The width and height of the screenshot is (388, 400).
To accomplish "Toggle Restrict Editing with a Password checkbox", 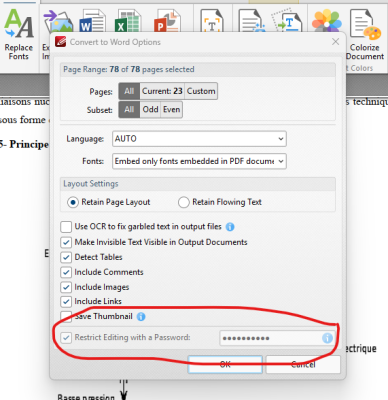I will (x=66, y=338).
